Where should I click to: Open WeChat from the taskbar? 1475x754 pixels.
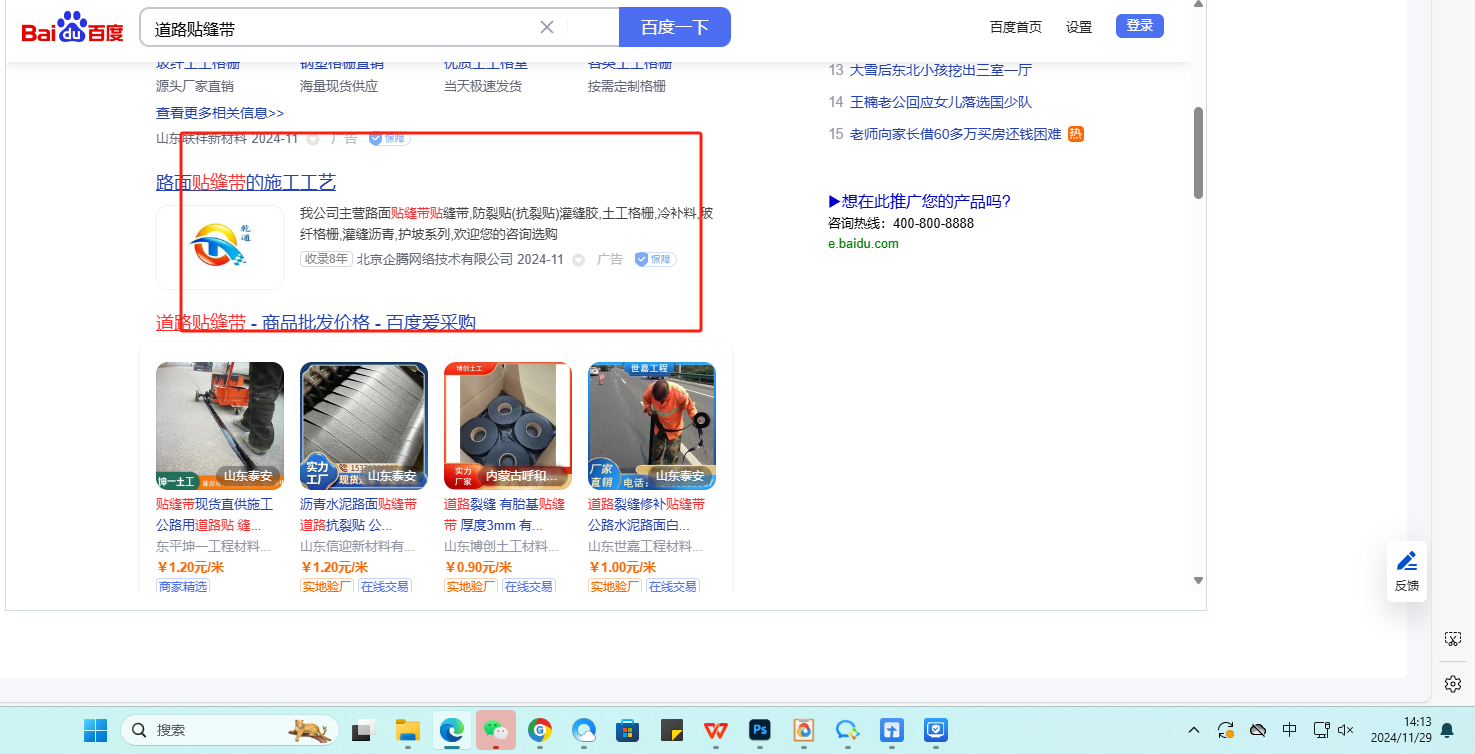[x=495, y=730]
